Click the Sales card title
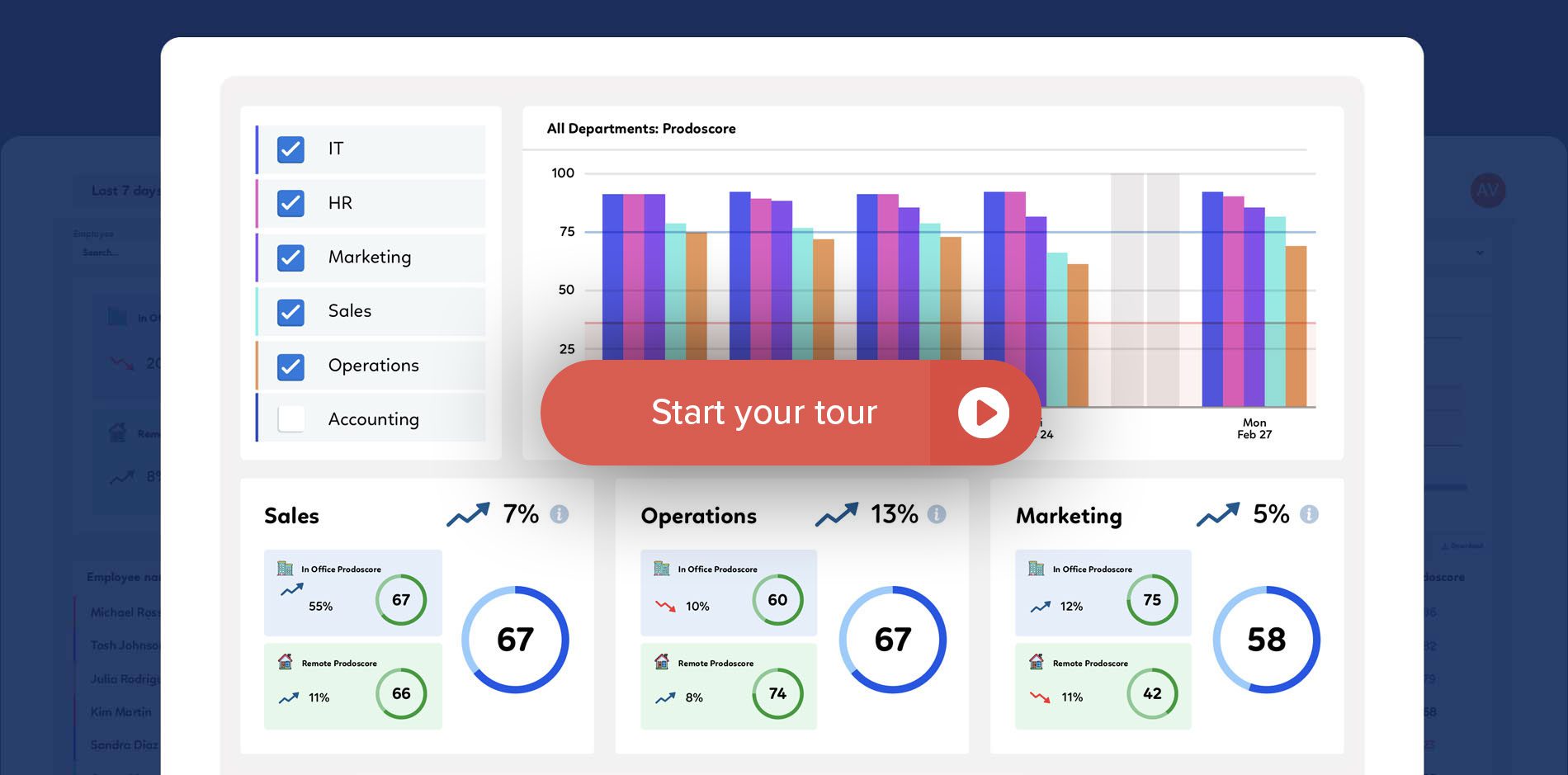Viewport: 1568px width, 775px height. coord(291,516)
